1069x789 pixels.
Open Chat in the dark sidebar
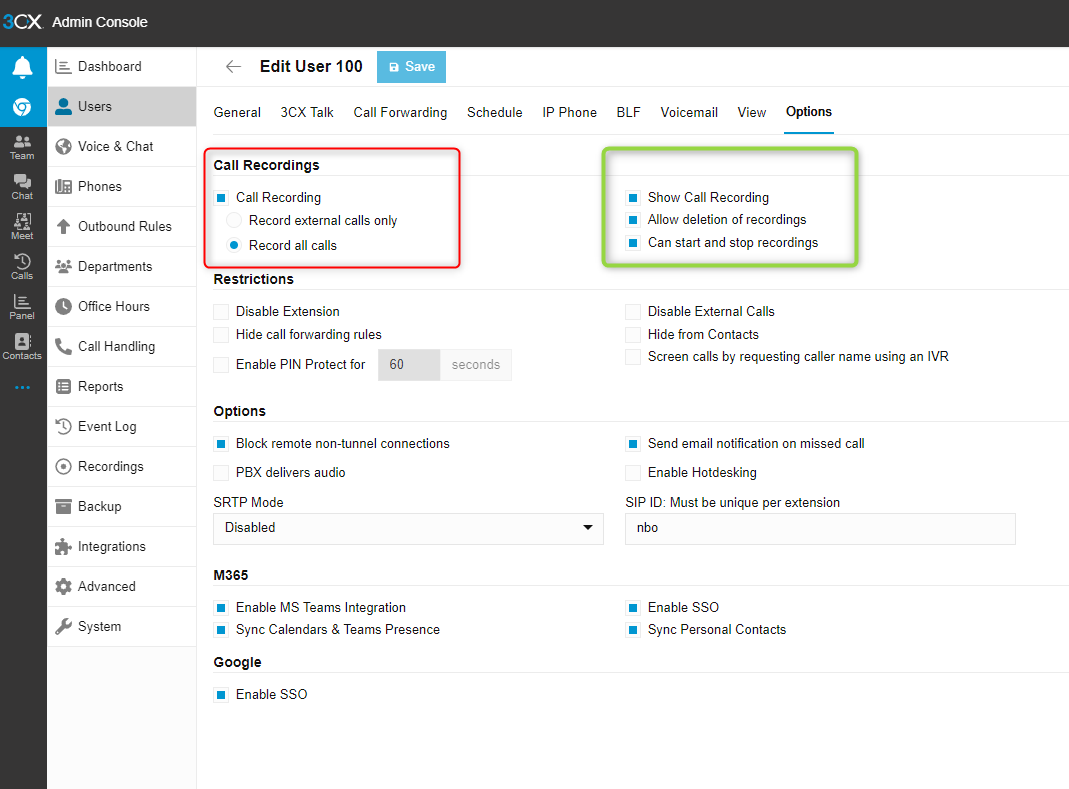pyautogui.click(x=22, y=187)
